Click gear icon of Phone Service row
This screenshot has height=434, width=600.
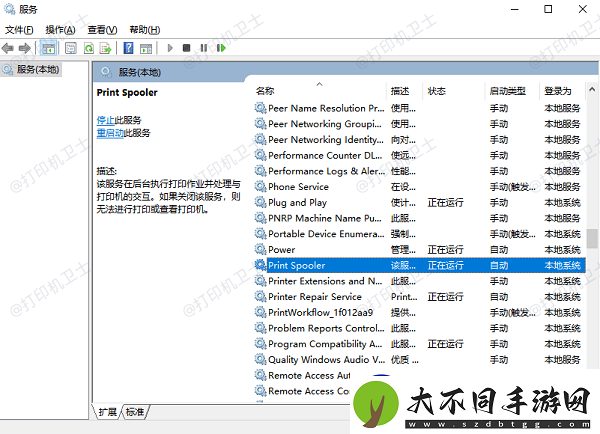click(x=261, y=186)
